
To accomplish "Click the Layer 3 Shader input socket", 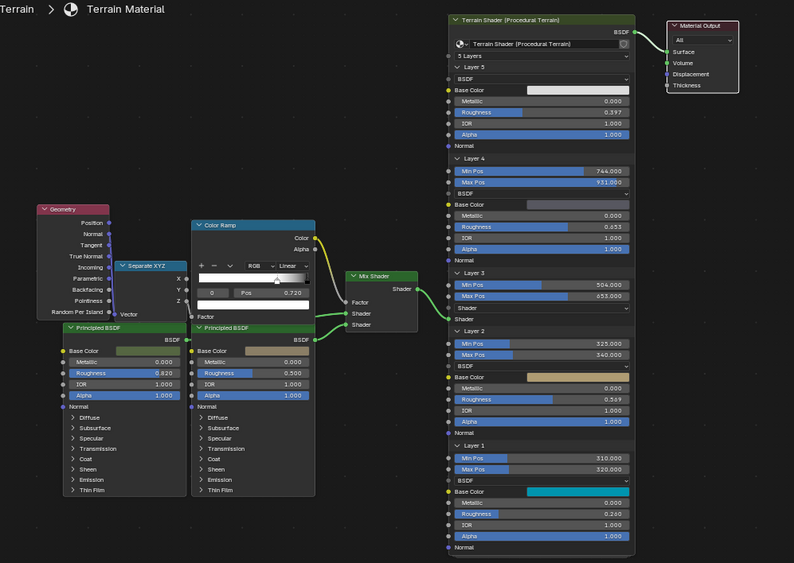I will [x=449, y=319].
